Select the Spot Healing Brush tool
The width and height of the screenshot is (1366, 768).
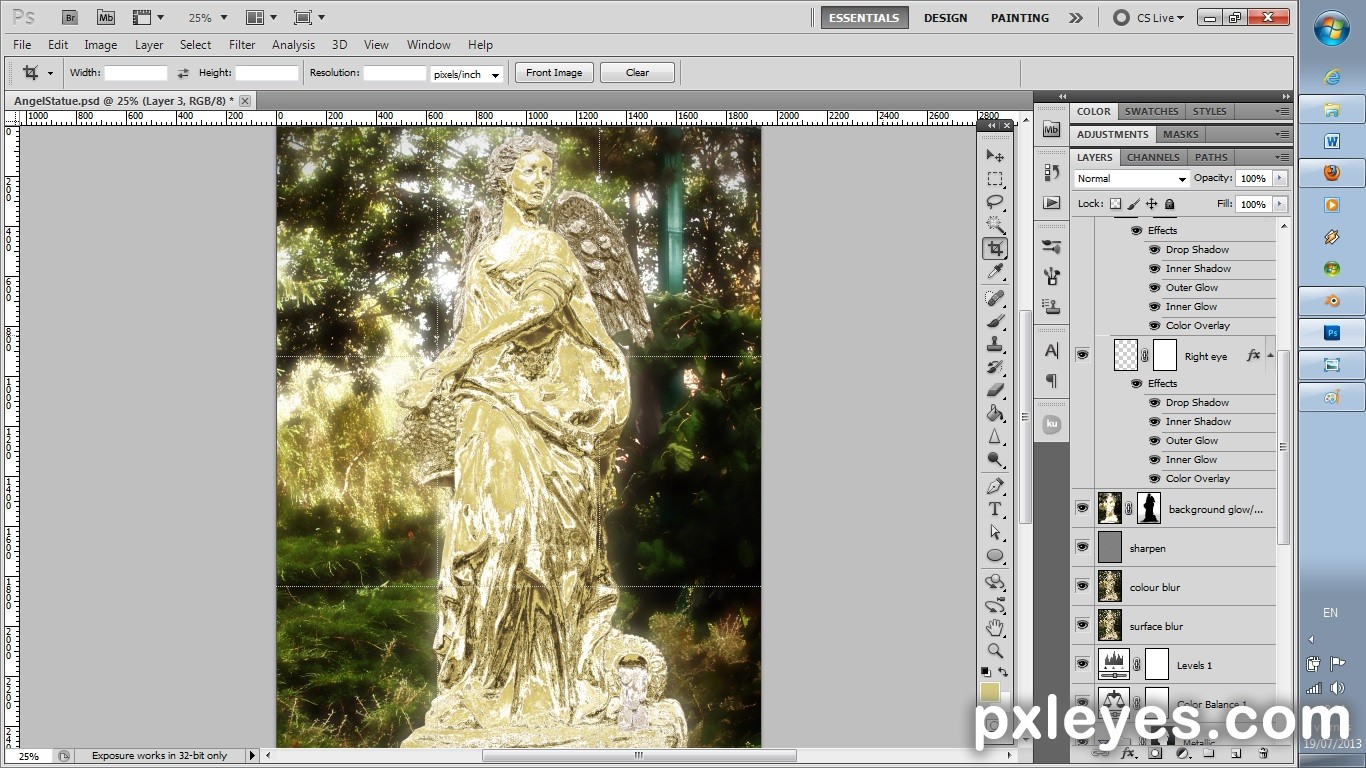click(995, 298)
